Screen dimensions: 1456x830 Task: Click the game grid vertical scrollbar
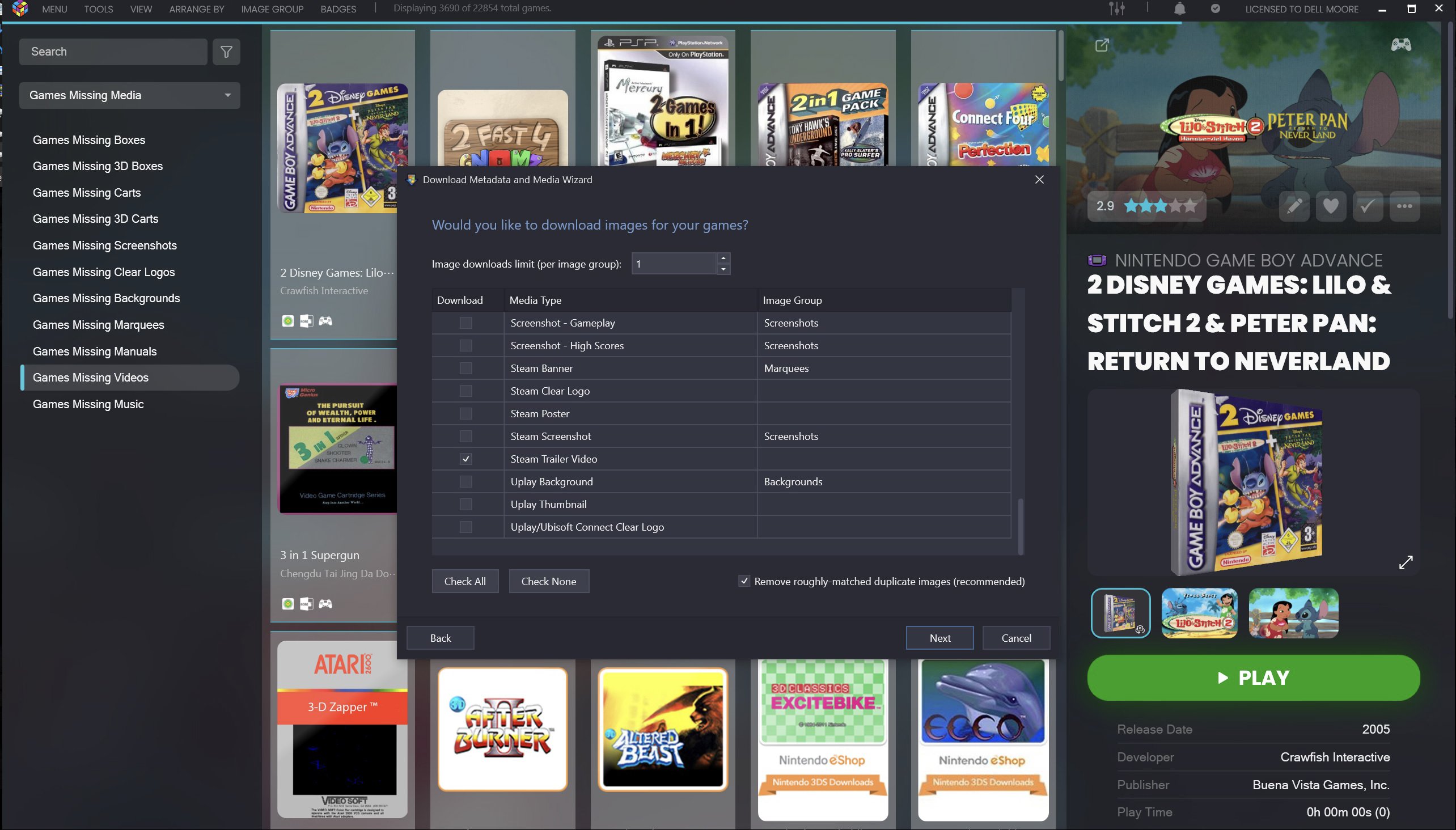pos(1061,56)
